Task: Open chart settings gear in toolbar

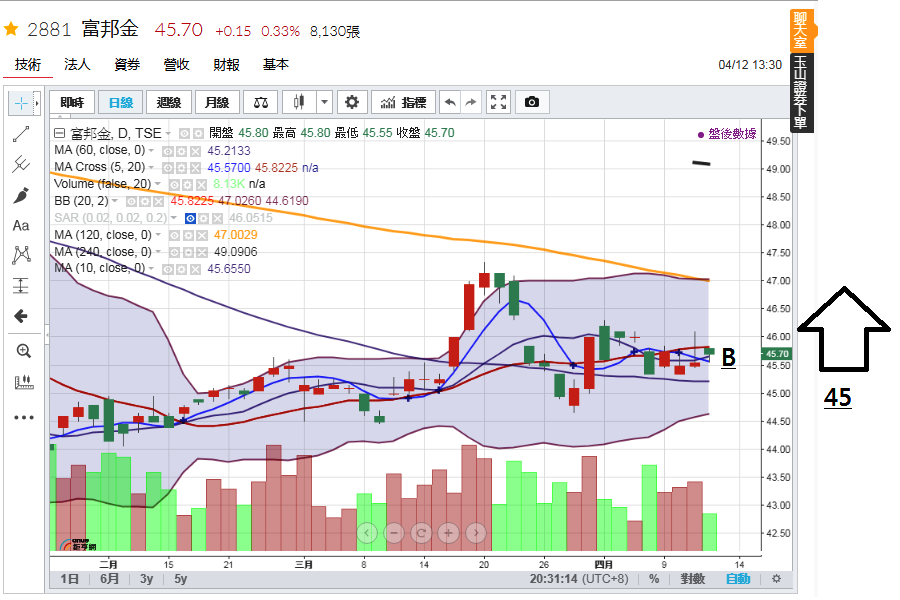Action: (352, 103)
